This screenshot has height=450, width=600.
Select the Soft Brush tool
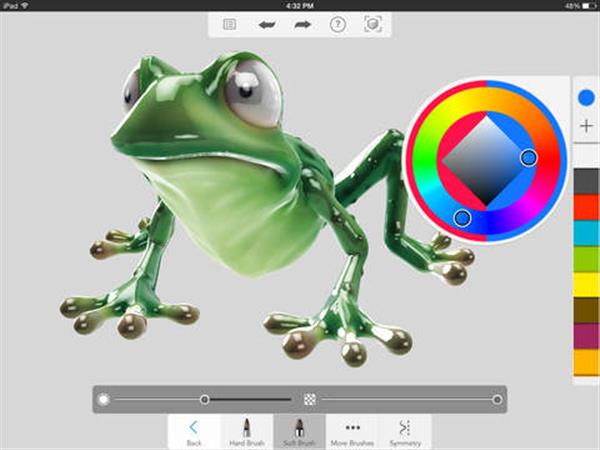[299, 432]
